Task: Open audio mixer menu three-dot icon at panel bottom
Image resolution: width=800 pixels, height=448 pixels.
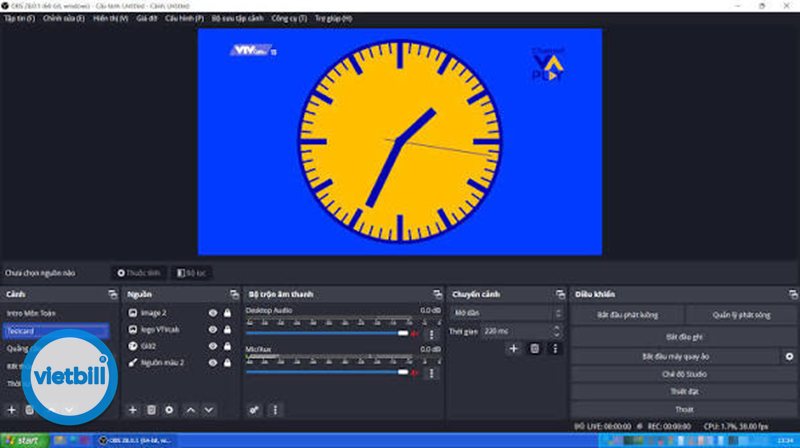Action: (x=275, y=410)
